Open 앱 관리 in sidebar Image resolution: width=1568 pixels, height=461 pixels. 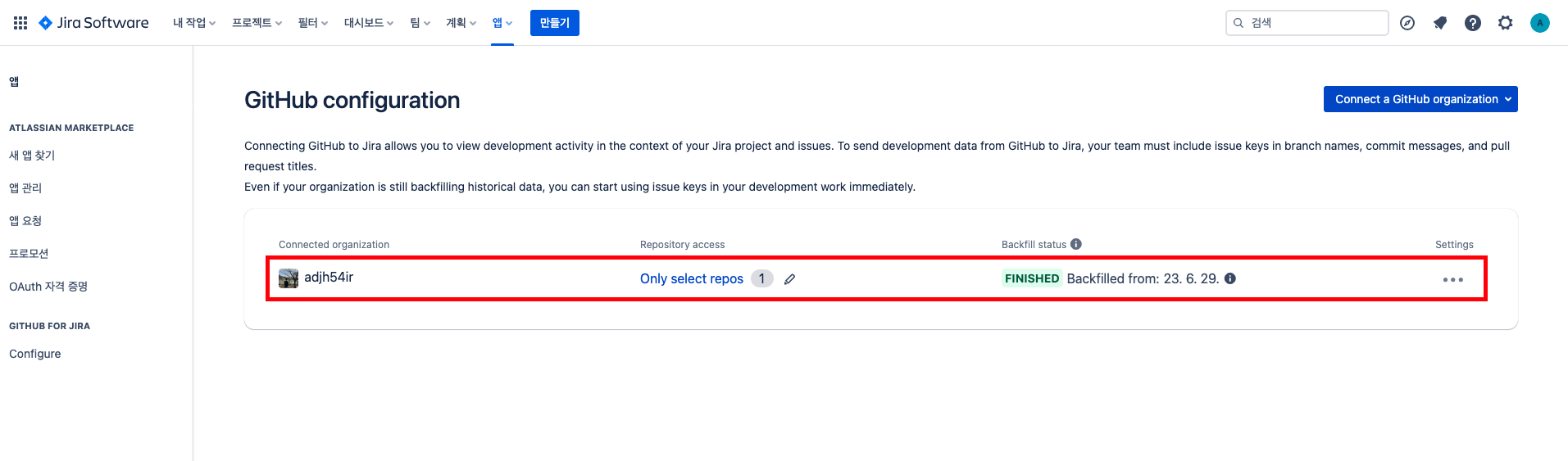(25, 188)
